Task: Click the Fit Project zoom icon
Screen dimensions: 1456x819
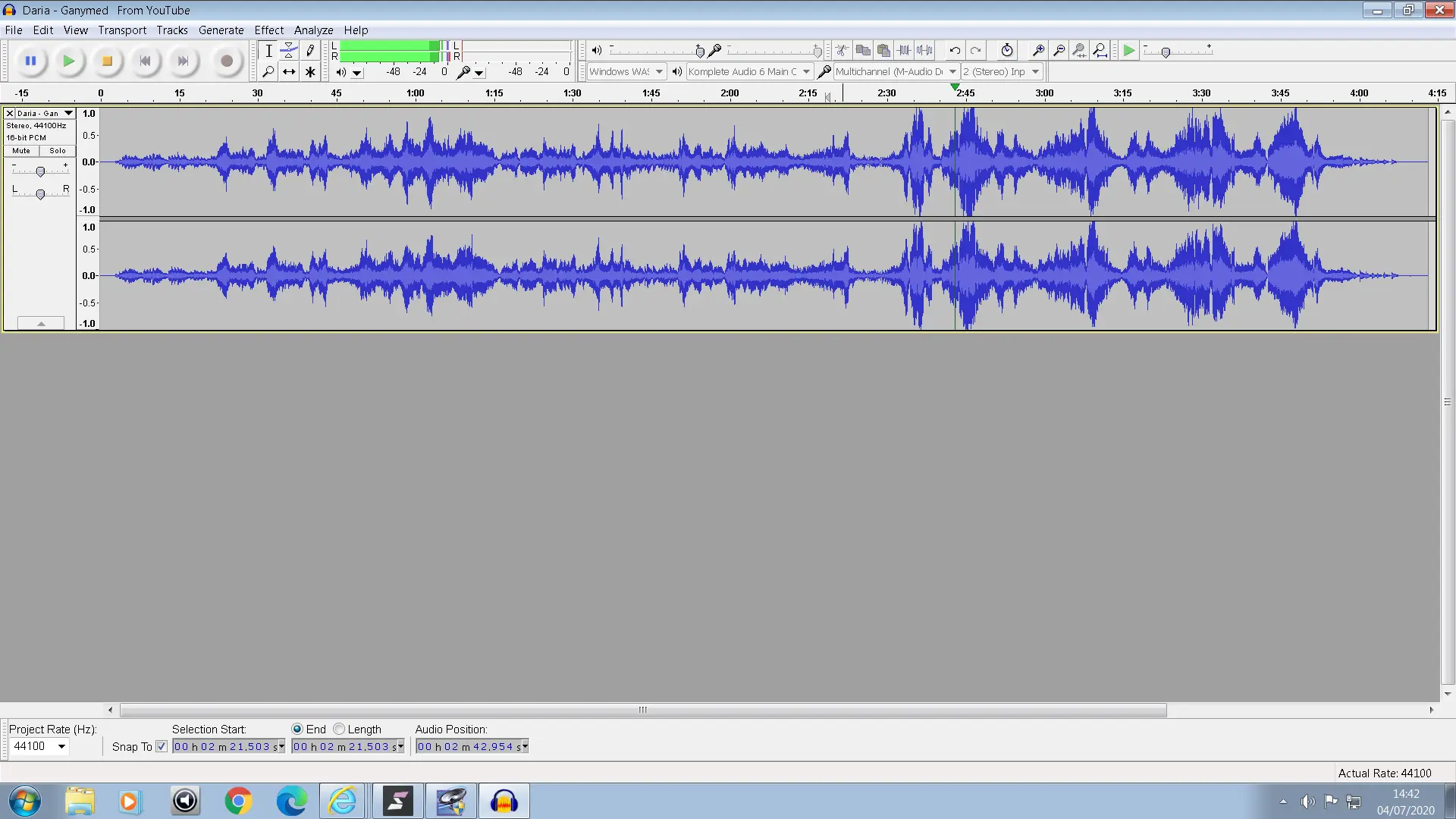Action: (x=1100, y=51)
